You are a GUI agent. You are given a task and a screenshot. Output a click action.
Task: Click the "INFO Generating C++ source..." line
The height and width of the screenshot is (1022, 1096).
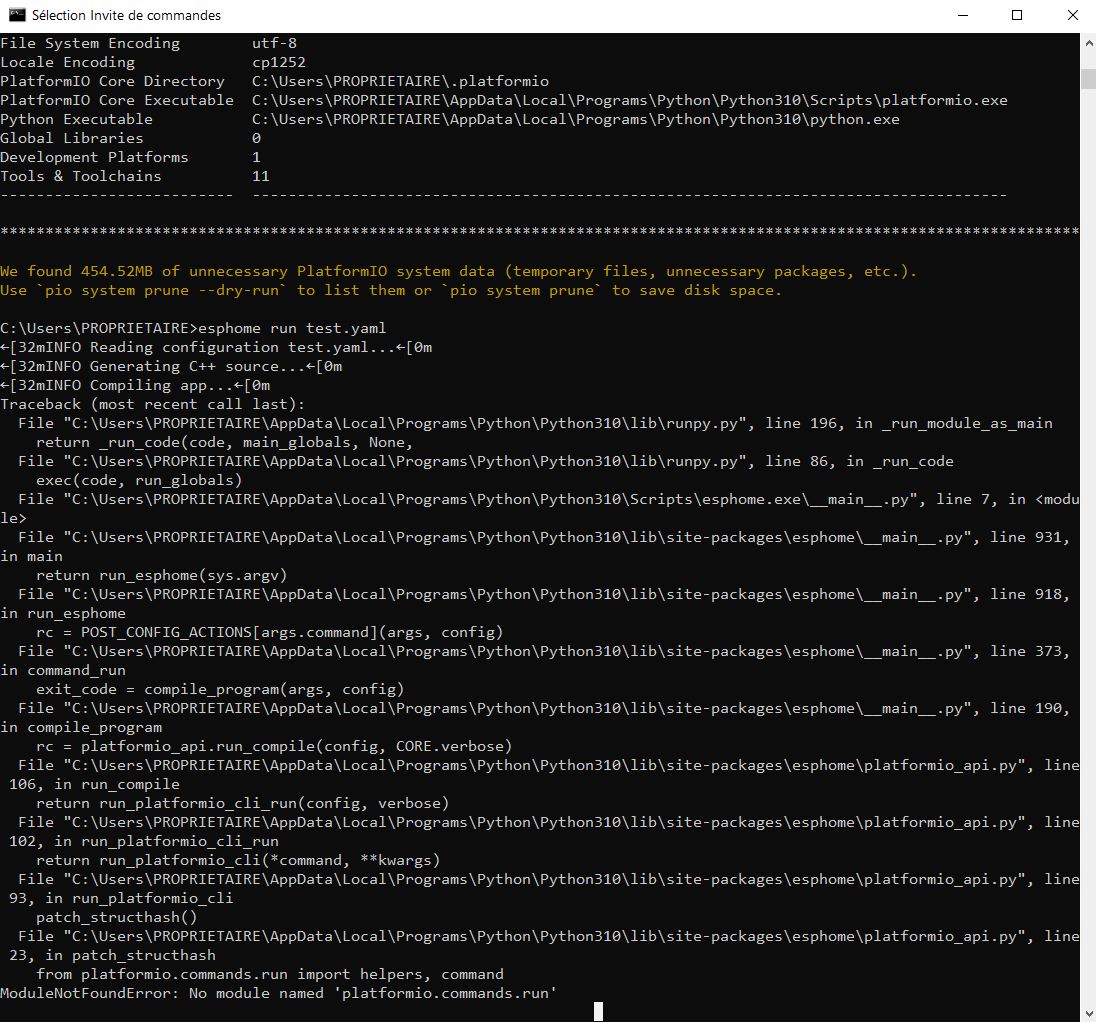[x=171, y=366]
